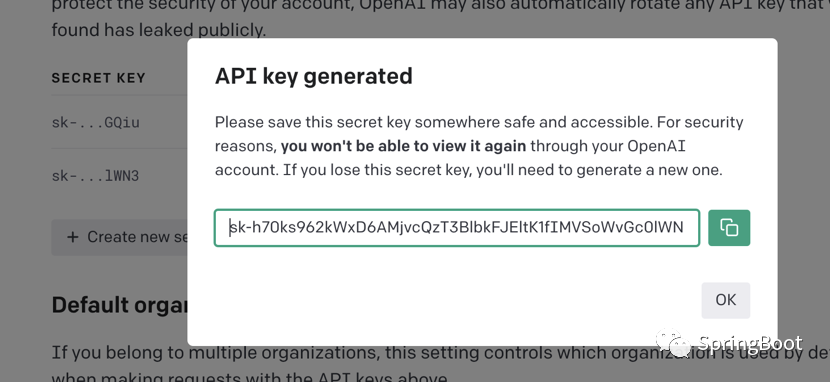Select the sk-...lWN3 secret key row
The width and height of the screenshot is (830, 382).
click(x=120, y=176)
